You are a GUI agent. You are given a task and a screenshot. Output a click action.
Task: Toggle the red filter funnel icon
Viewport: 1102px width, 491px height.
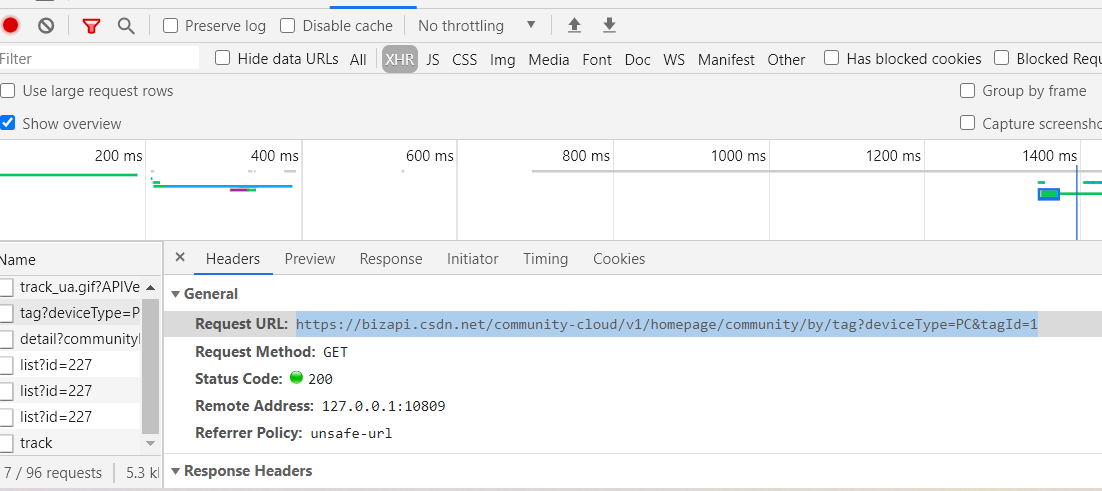point(91,26)
